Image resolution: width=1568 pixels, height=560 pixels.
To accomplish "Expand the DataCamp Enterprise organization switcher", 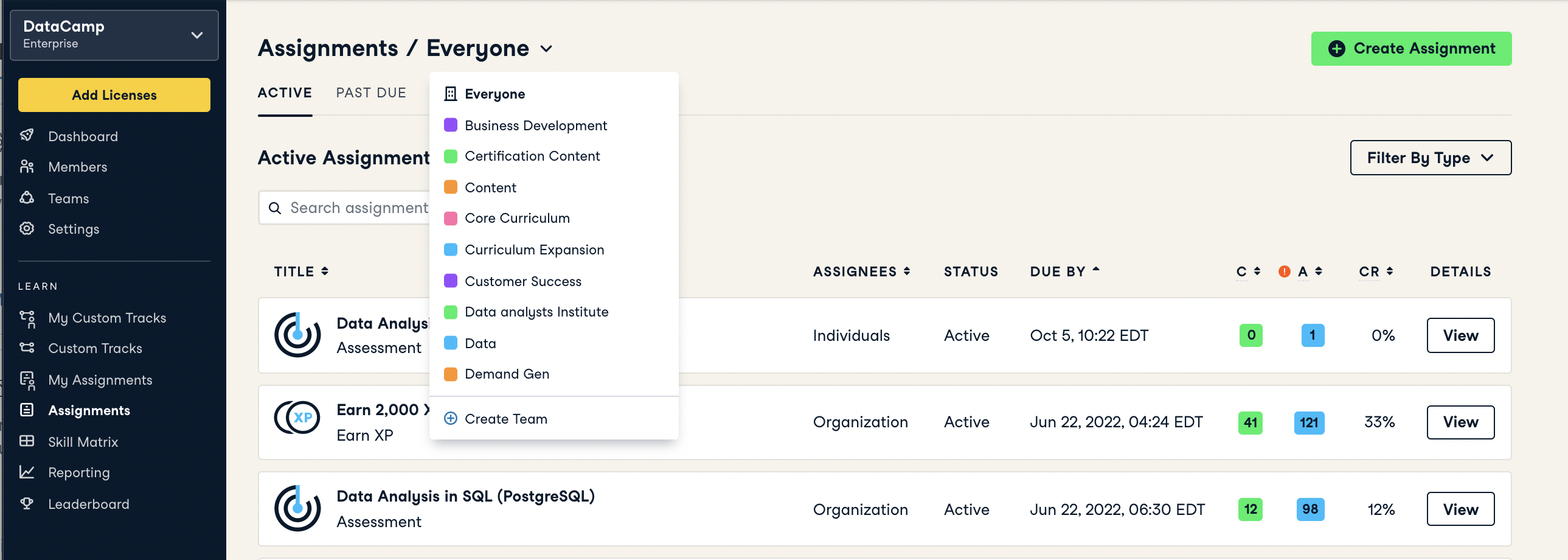I will tap(114, 35).
